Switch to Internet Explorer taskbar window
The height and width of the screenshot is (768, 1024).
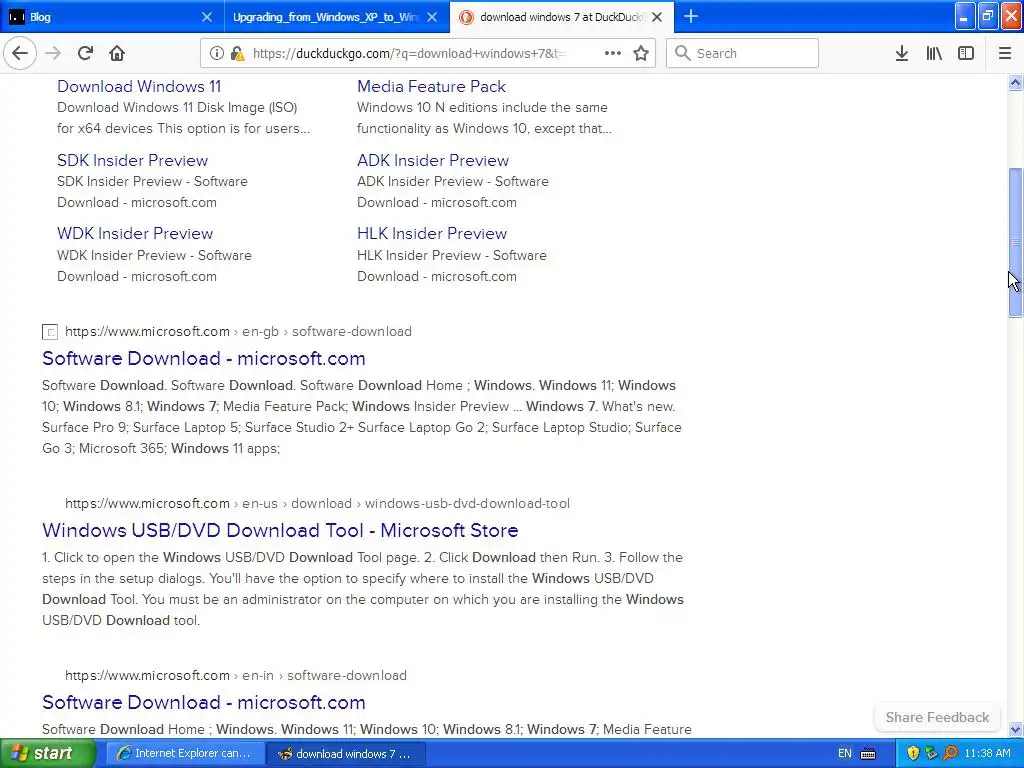tap(185, 754)
